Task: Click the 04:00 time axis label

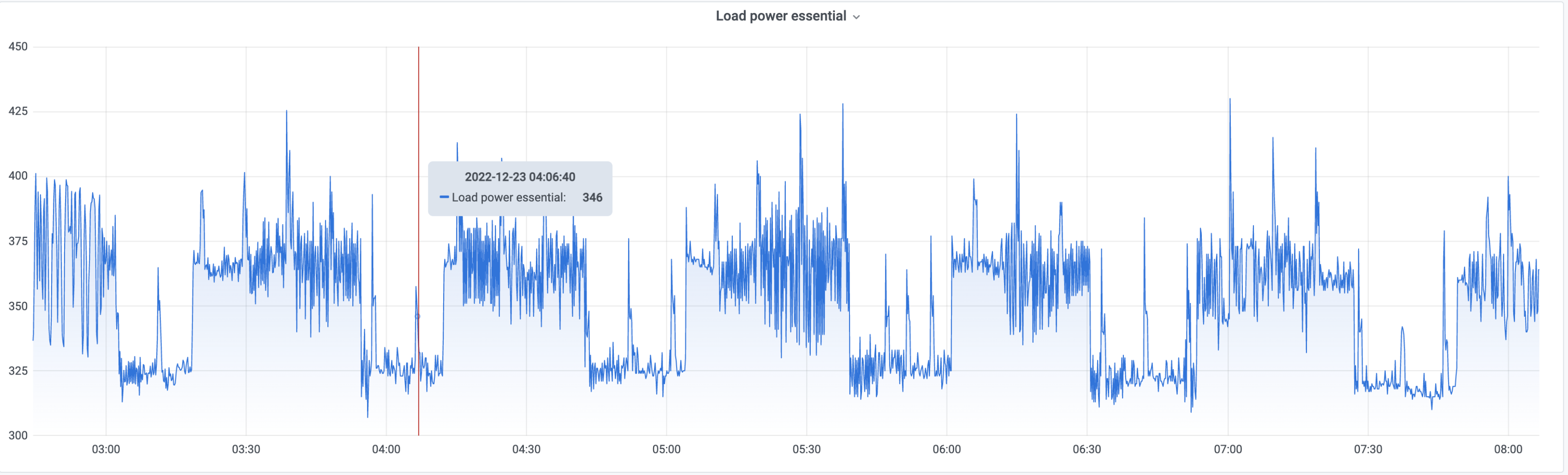Action: [x=386, y=450]
